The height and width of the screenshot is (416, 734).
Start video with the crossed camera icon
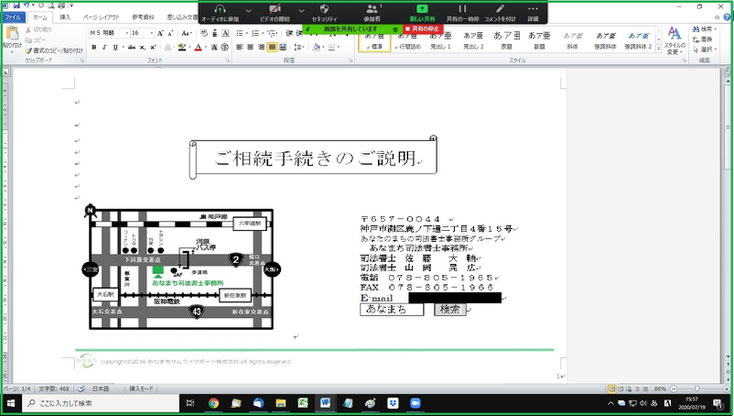pos(275,9)
